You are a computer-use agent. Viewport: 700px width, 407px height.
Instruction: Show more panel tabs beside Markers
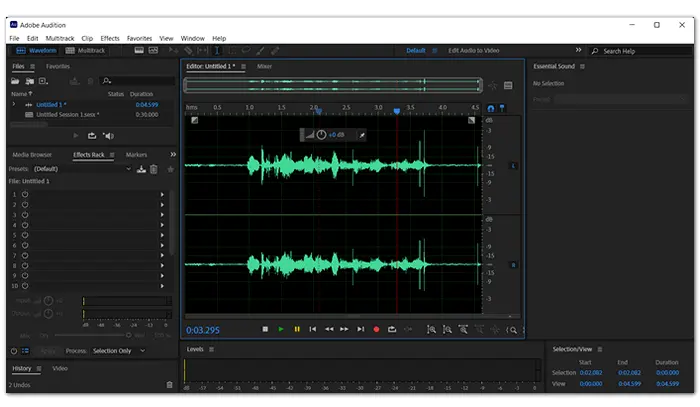[x=173, y=154]
